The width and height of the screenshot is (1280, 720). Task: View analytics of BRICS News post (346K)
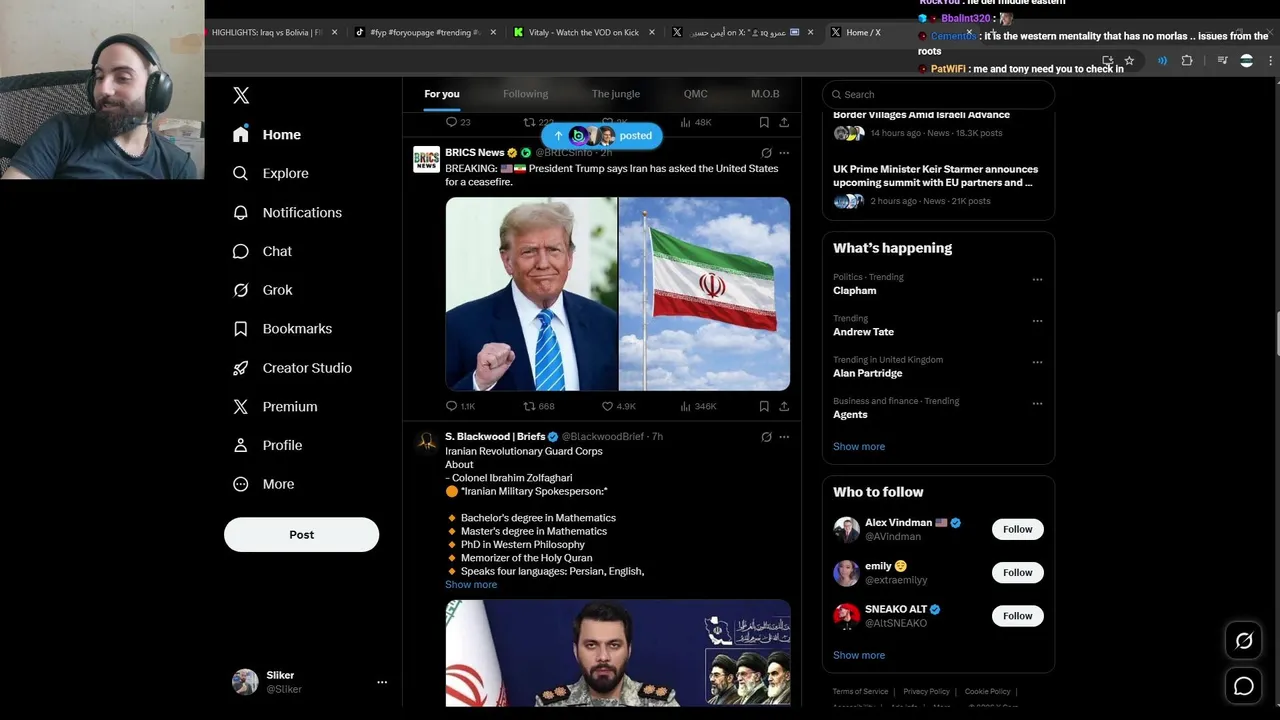click(698, 406)
